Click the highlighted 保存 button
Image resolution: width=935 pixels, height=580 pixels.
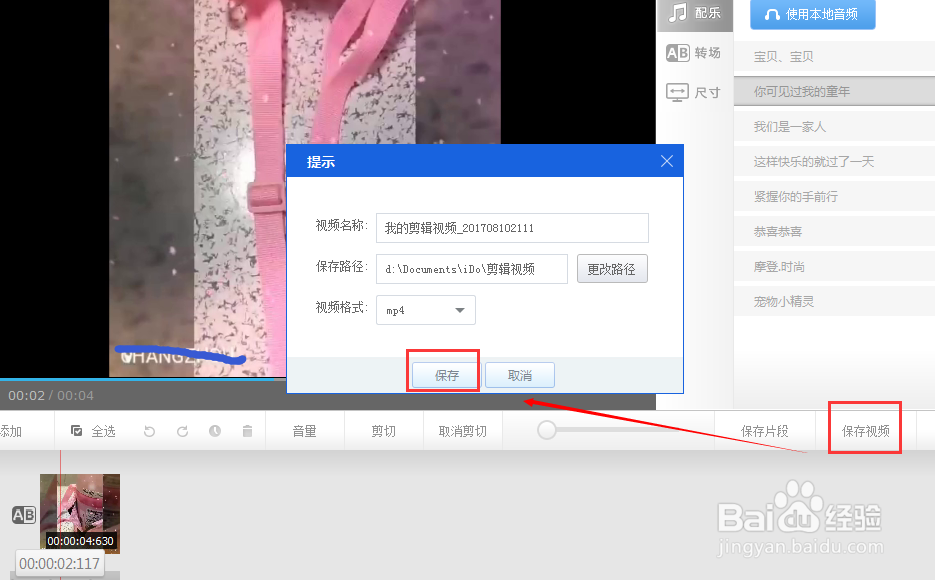click(443, 374)
